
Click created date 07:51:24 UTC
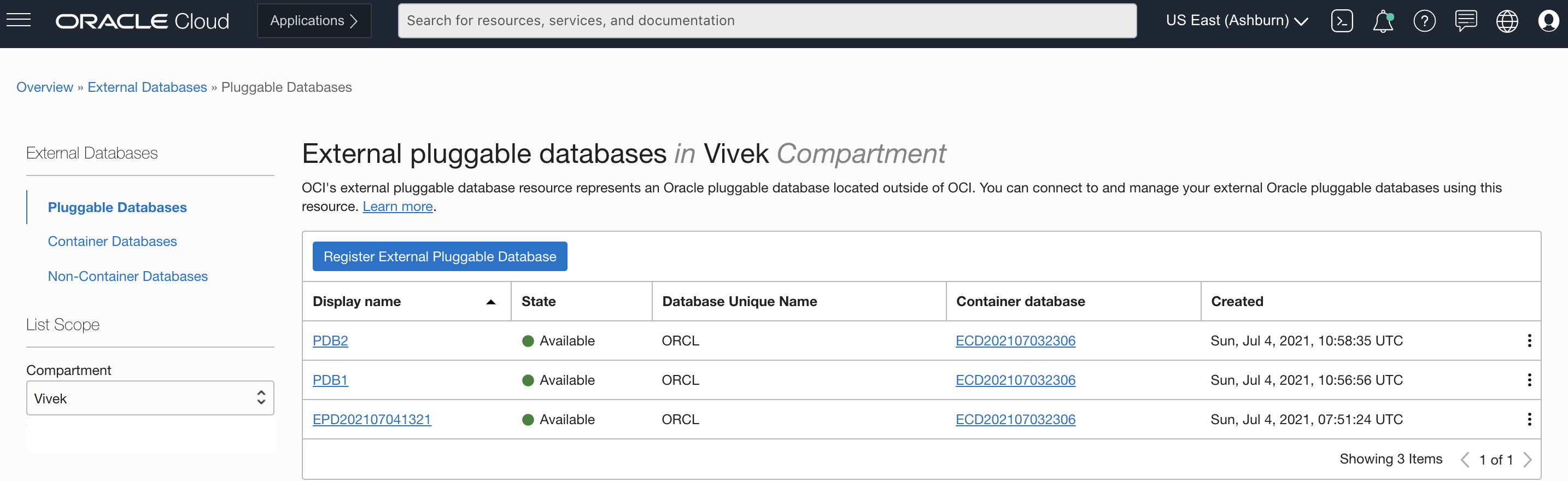(1306, 419)
